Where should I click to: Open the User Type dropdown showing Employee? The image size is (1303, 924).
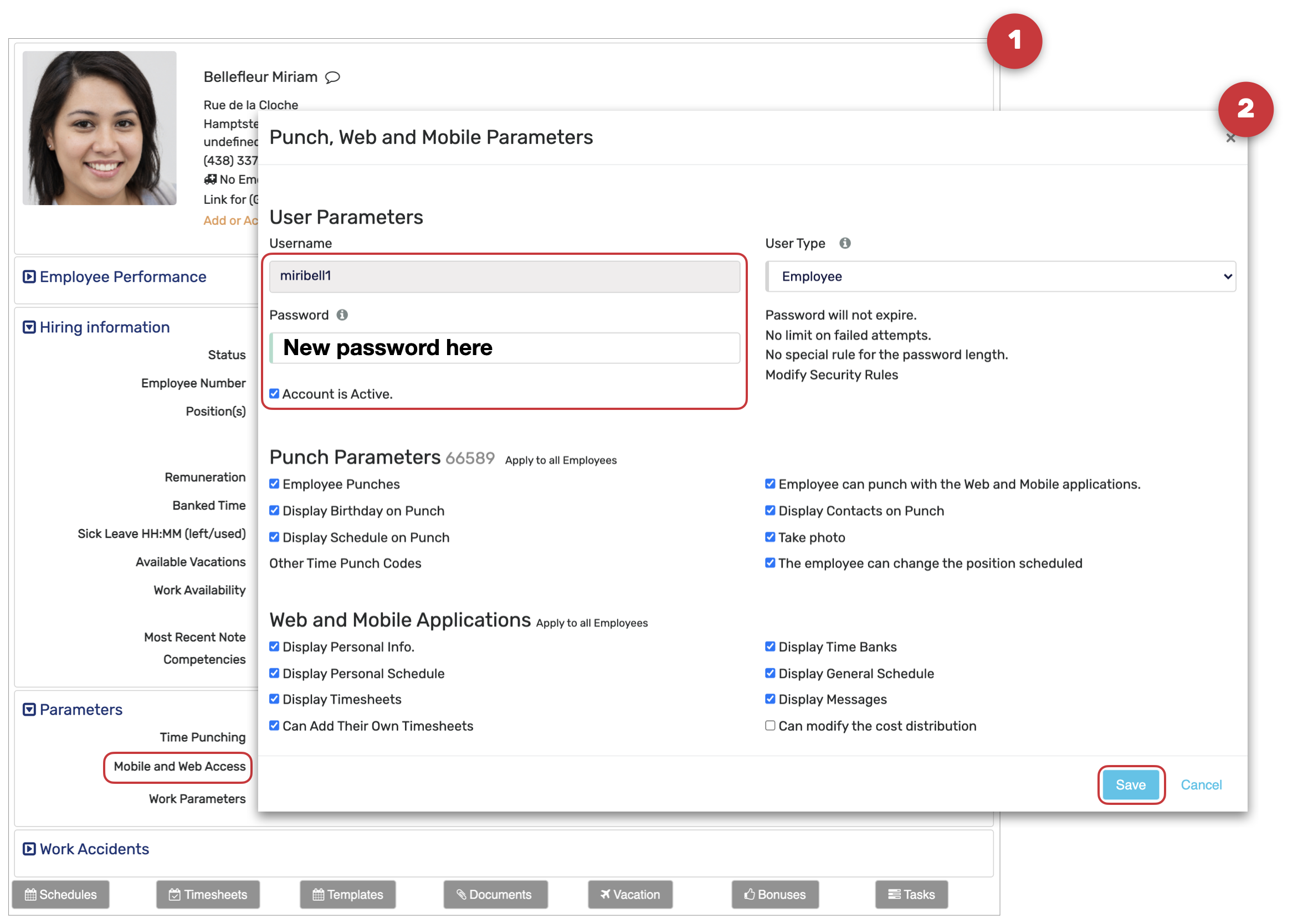point(1001,277)
